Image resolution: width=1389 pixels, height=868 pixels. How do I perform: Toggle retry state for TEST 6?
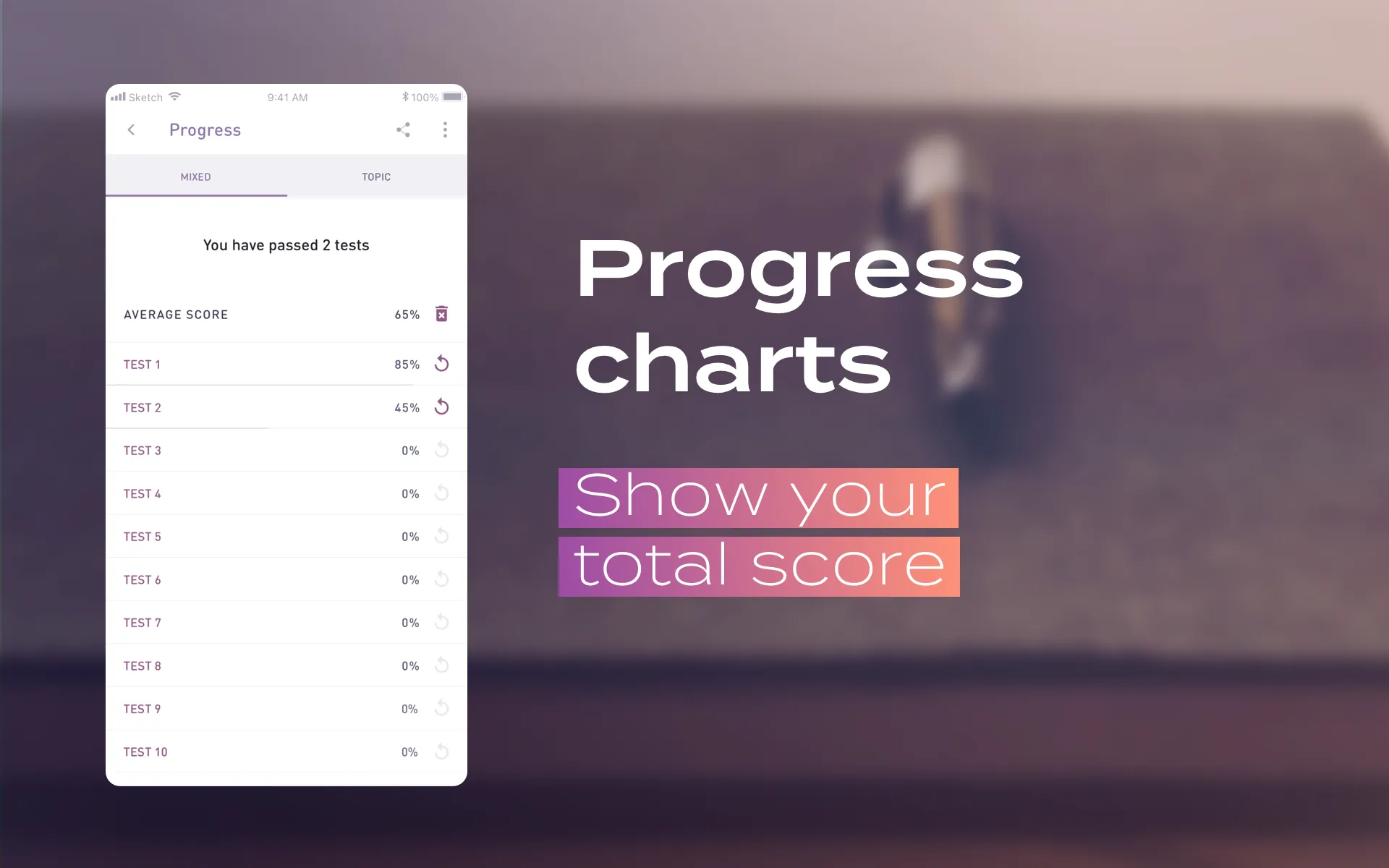click(441, 579)
